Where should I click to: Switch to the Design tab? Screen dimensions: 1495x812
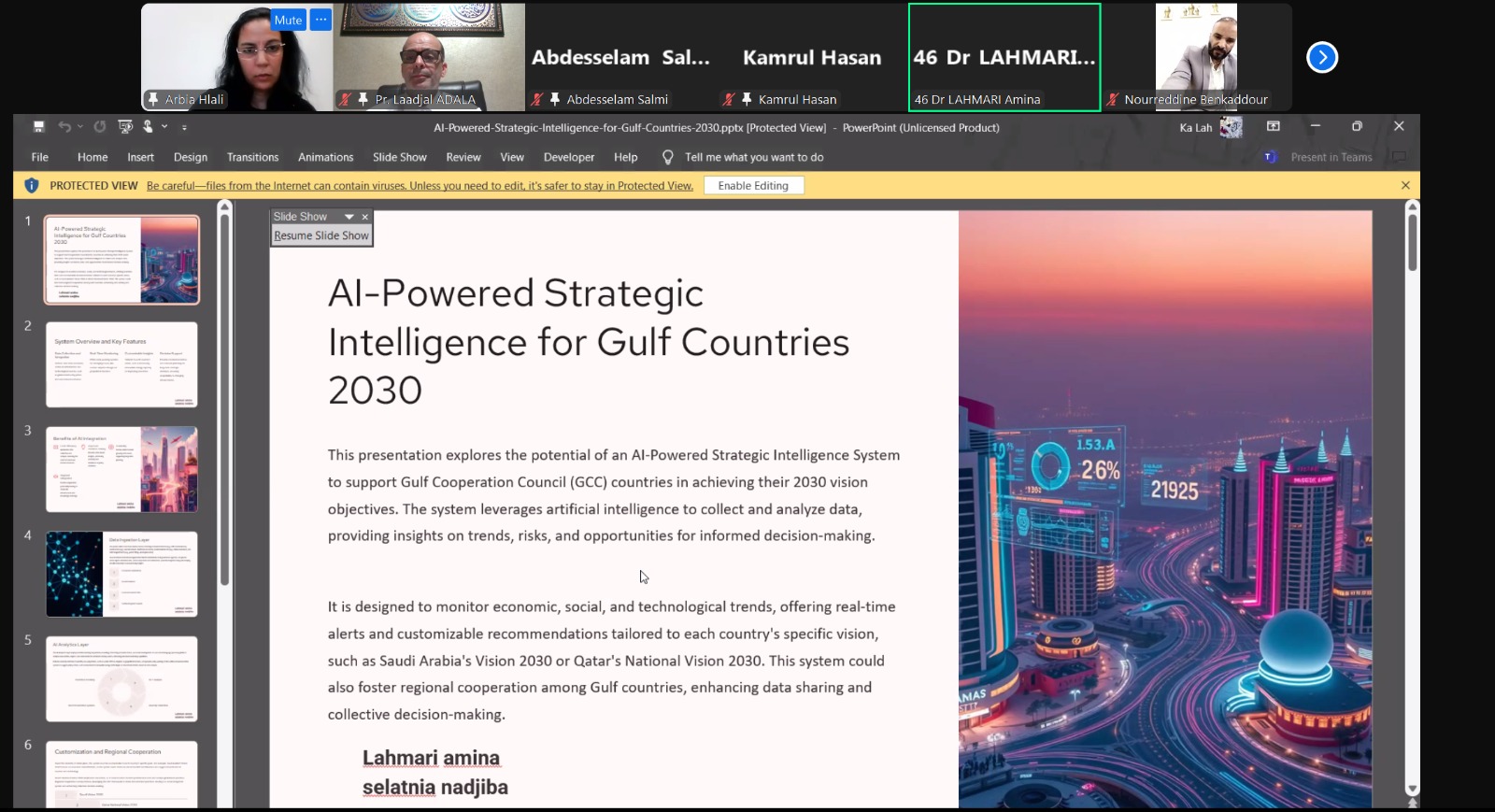[x=191, y=157]
